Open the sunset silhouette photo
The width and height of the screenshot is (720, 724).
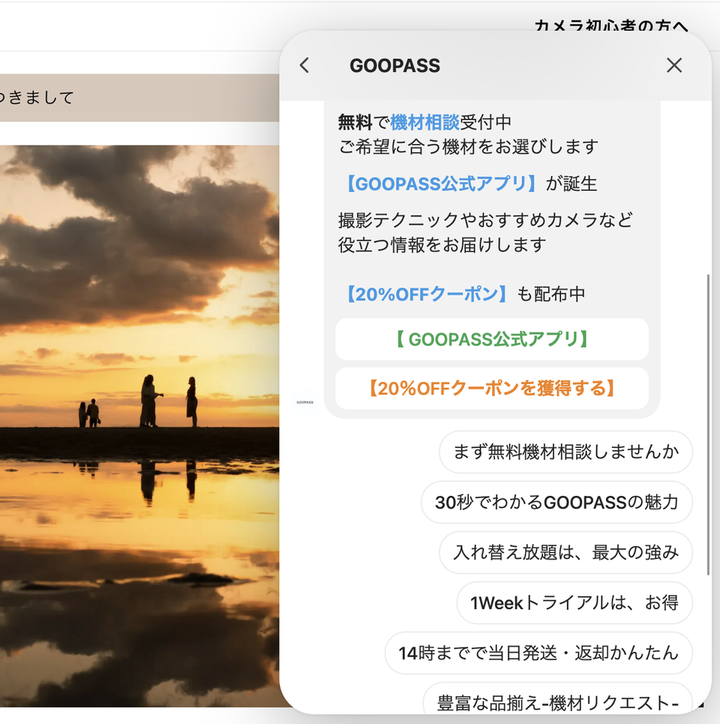(x=139, y=426)
